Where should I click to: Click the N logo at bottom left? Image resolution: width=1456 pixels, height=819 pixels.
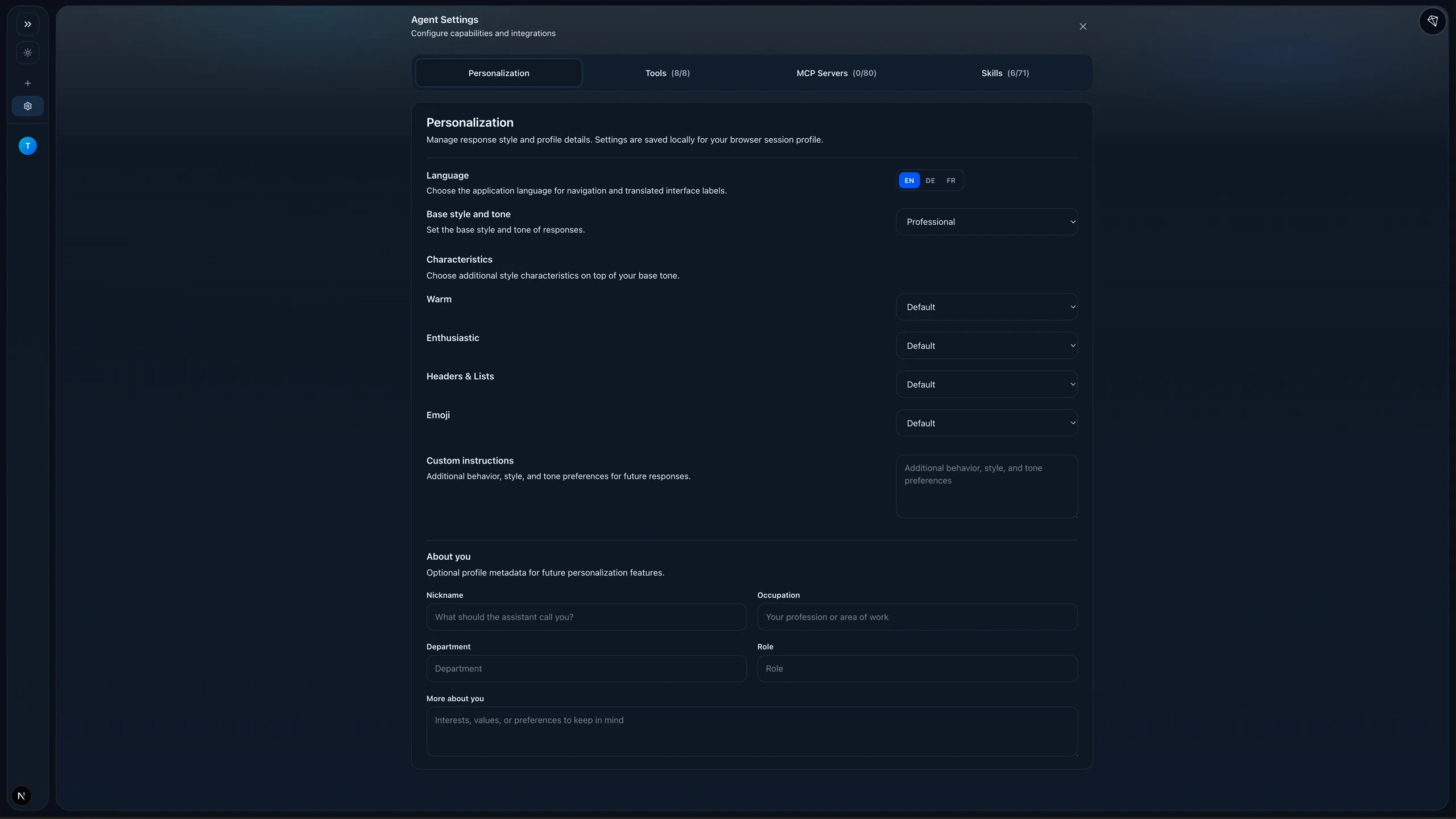[22, 796]
